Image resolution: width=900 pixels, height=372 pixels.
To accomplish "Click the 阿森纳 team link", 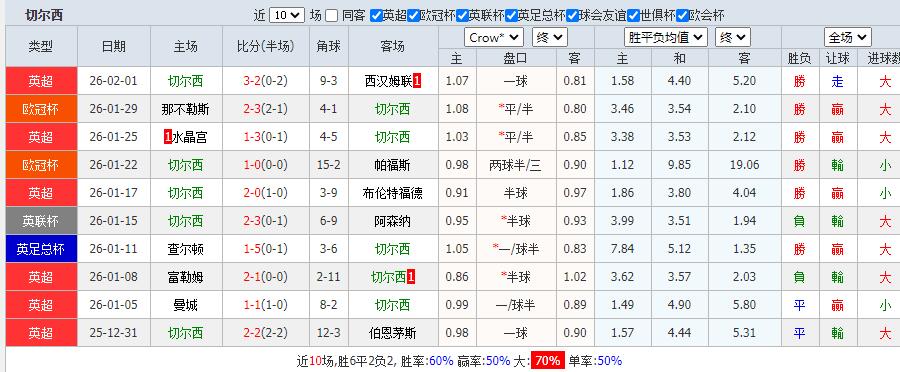I will pyautogui.click(x=393, y=221).
